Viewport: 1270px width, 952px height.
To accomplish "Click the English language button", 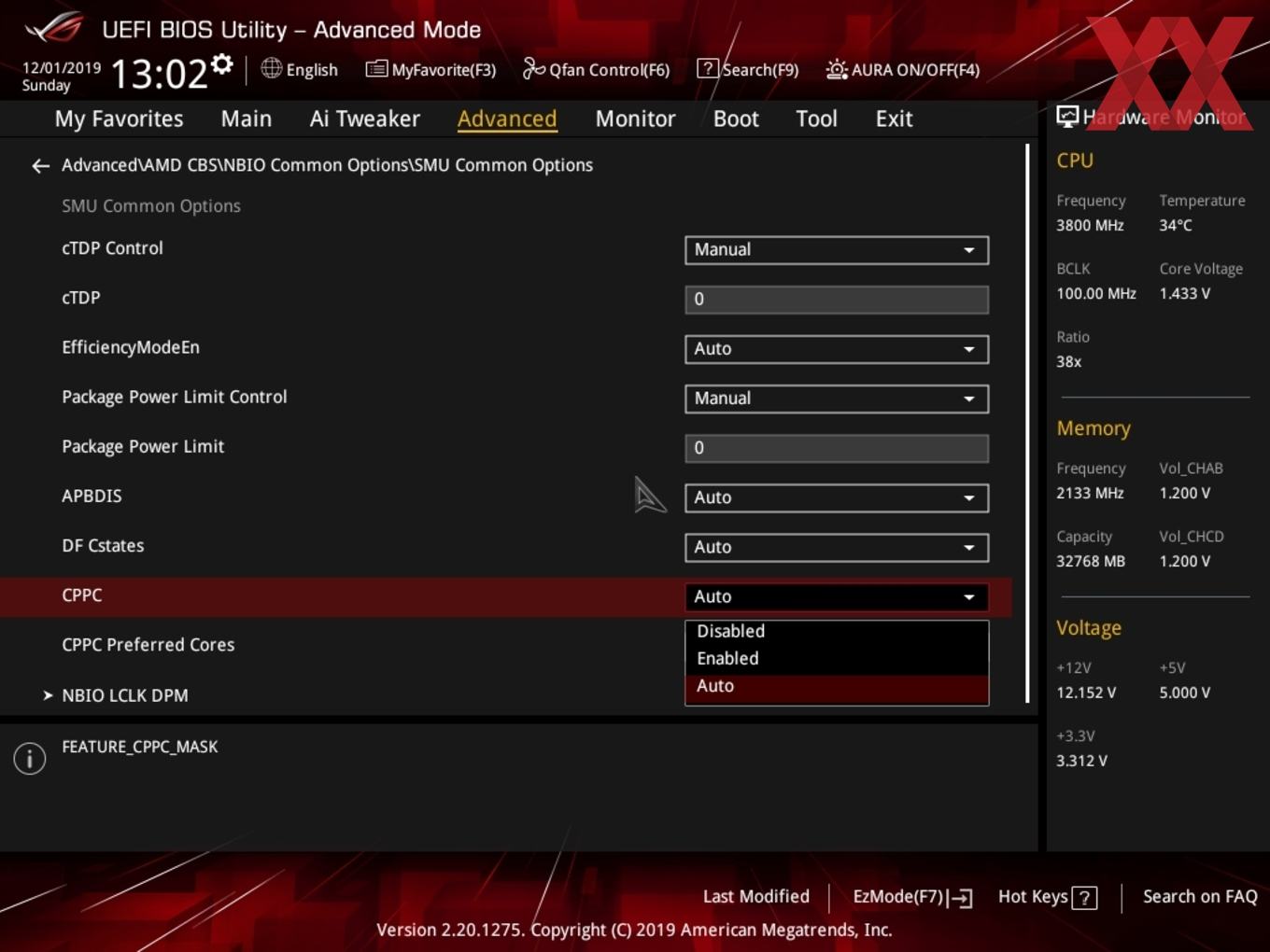I will coord(300,69).
